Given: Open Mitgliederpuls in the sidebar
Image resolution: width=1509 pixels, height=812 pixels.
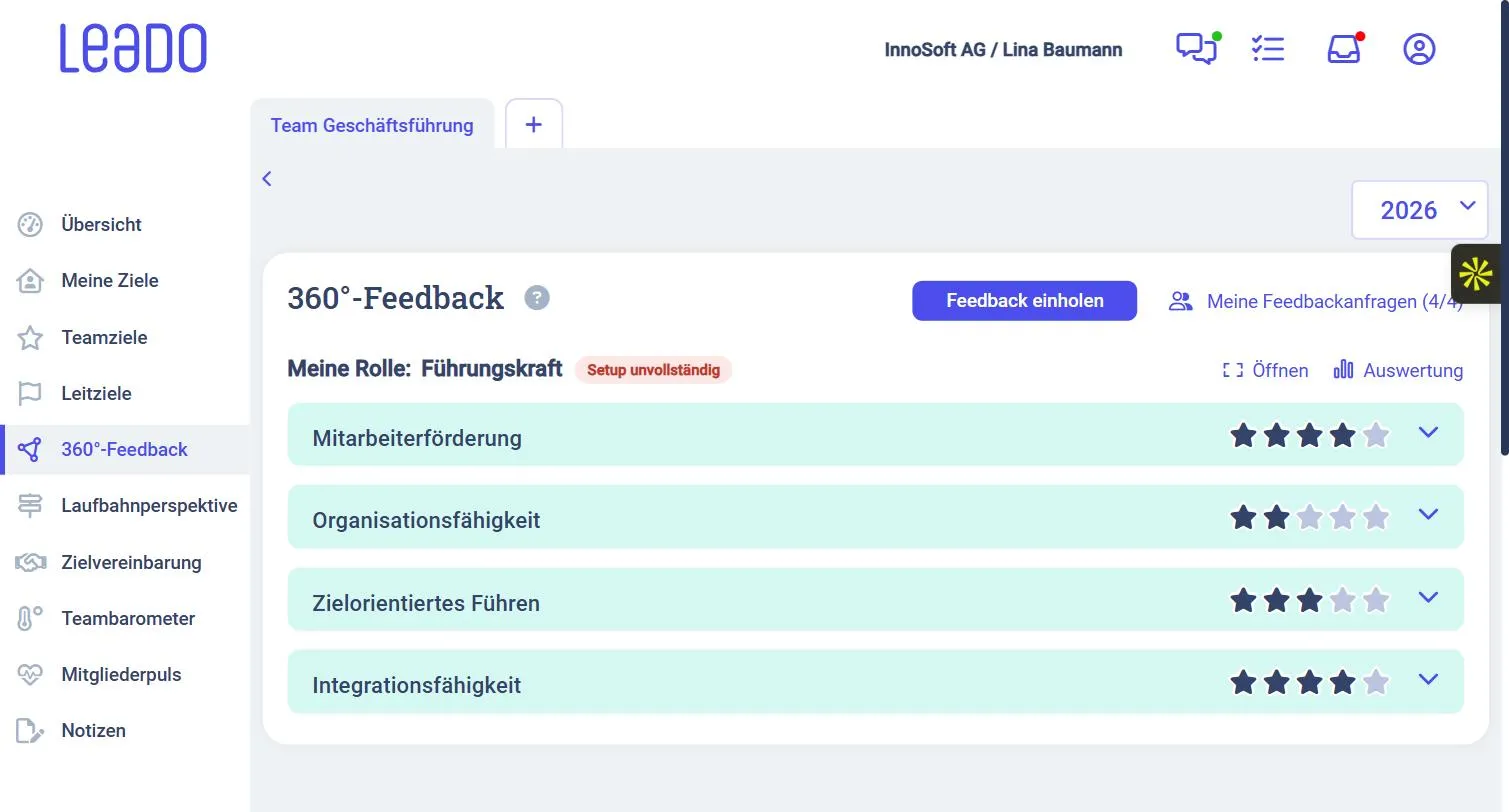Looking at the screenshot, I should [125, 674].
